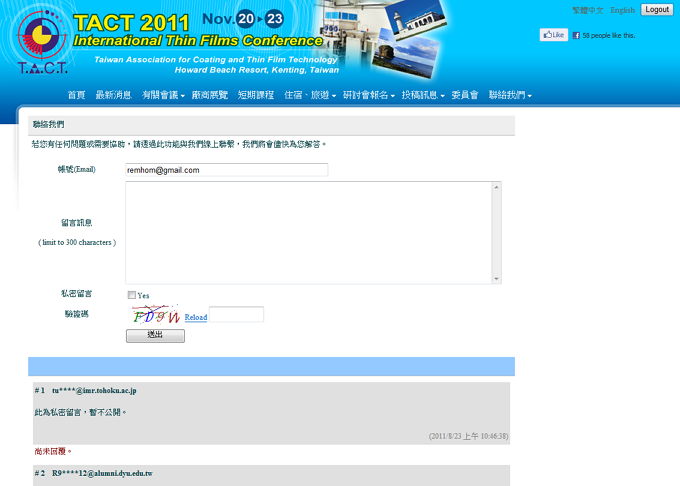680x486 pixels.
Task: Click the Facebook icon beside like count
Action: point(576,35)
